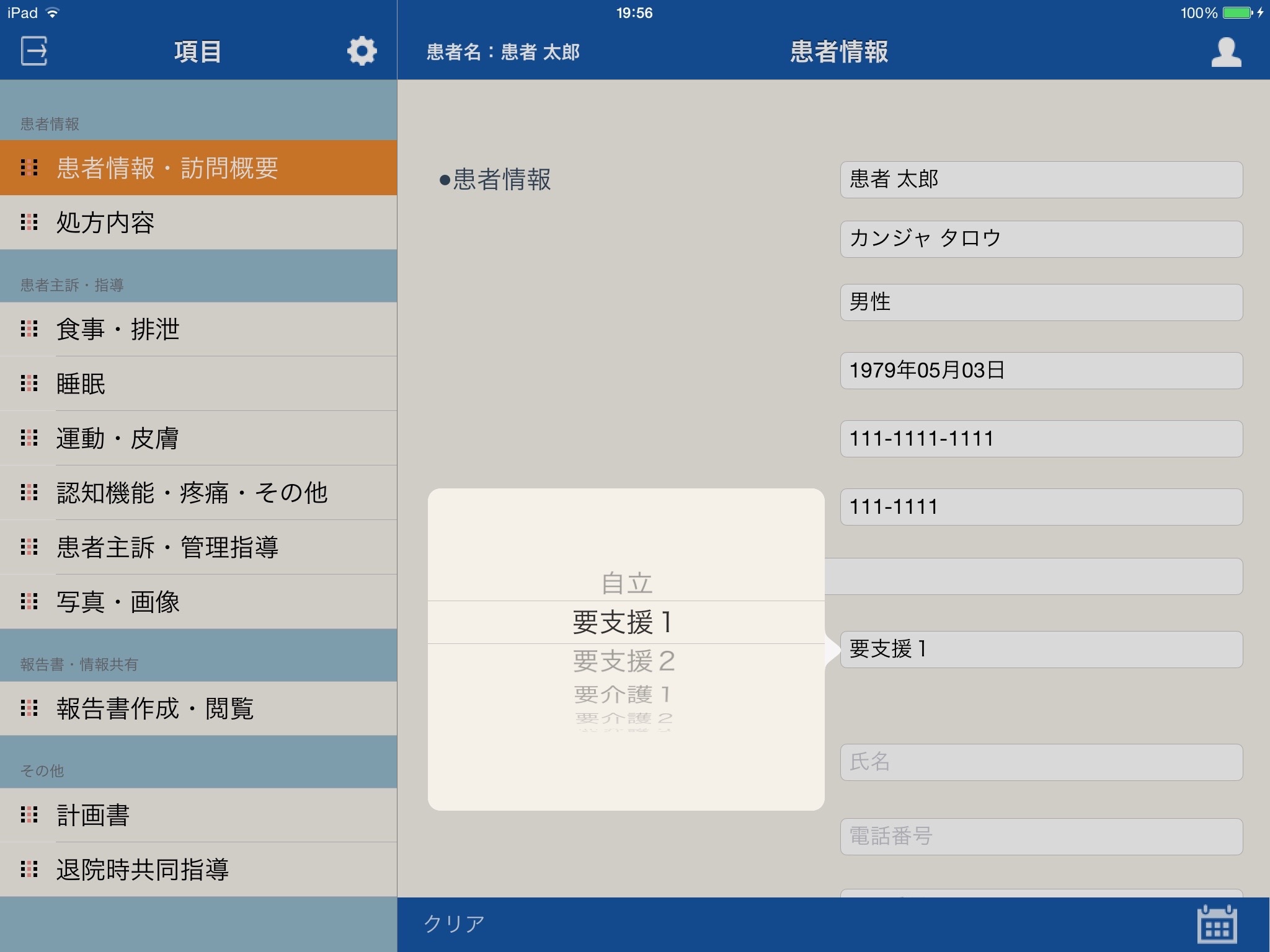Tap grip icon beside 写真・画像

[29, 601]
